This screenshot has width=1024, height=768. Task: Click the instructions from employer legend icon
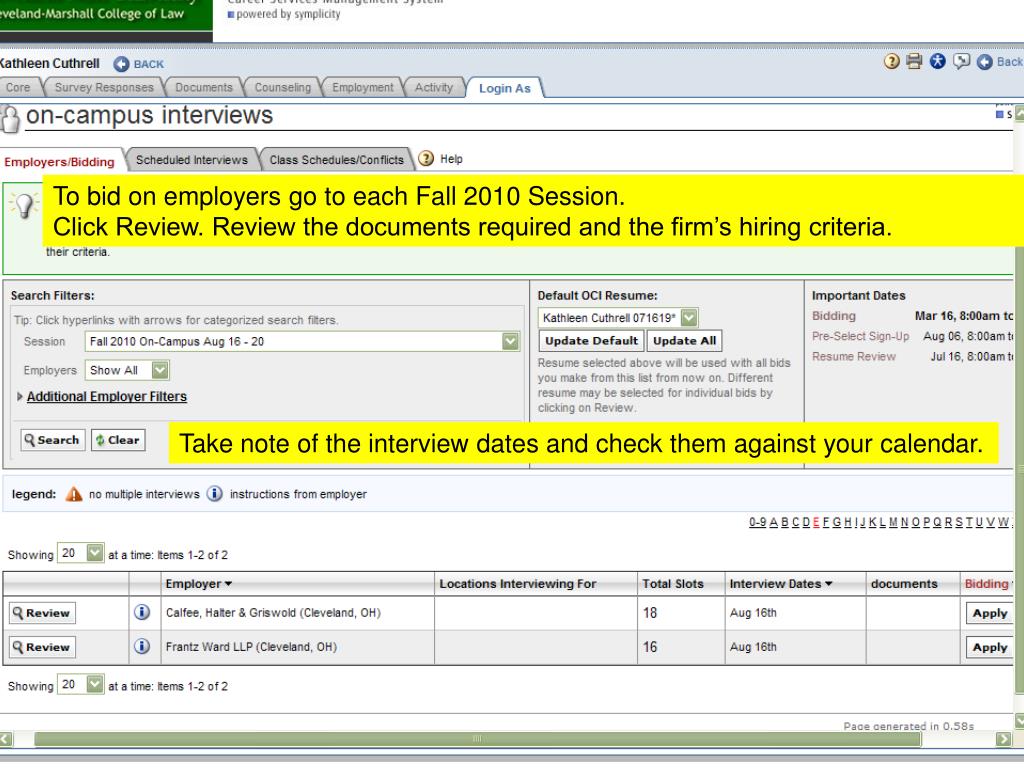215,494
